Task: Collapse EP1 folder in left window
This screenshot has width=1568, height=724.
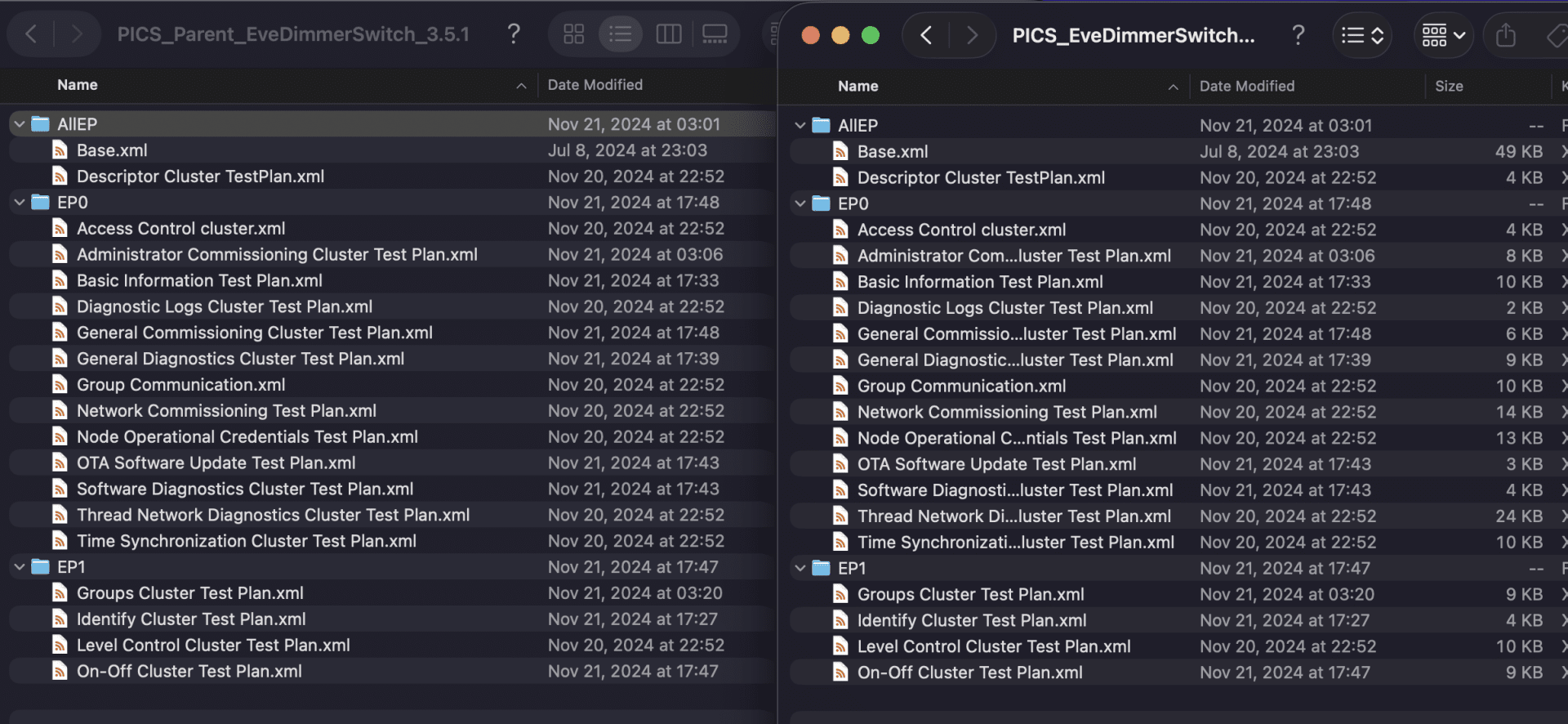Action: coord(20,567)
